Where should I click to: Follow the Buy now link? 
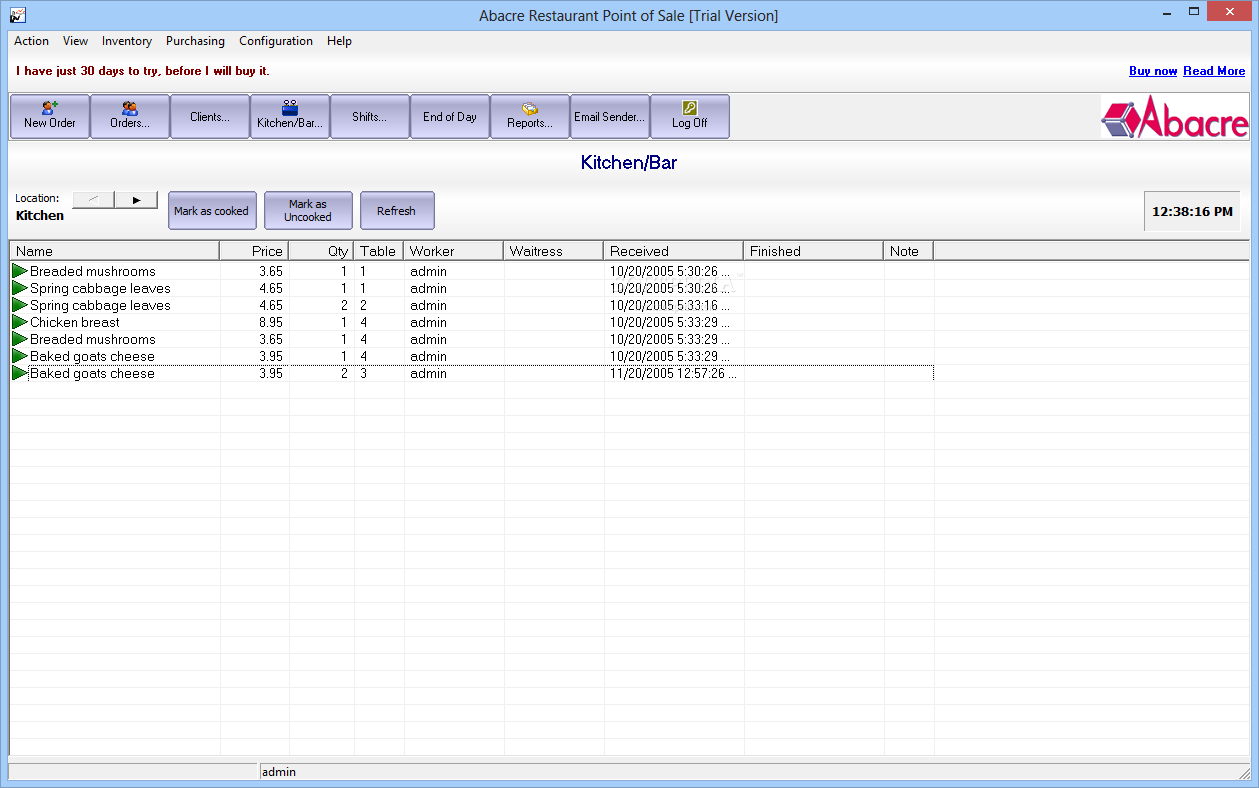[x=1153, y=71]
